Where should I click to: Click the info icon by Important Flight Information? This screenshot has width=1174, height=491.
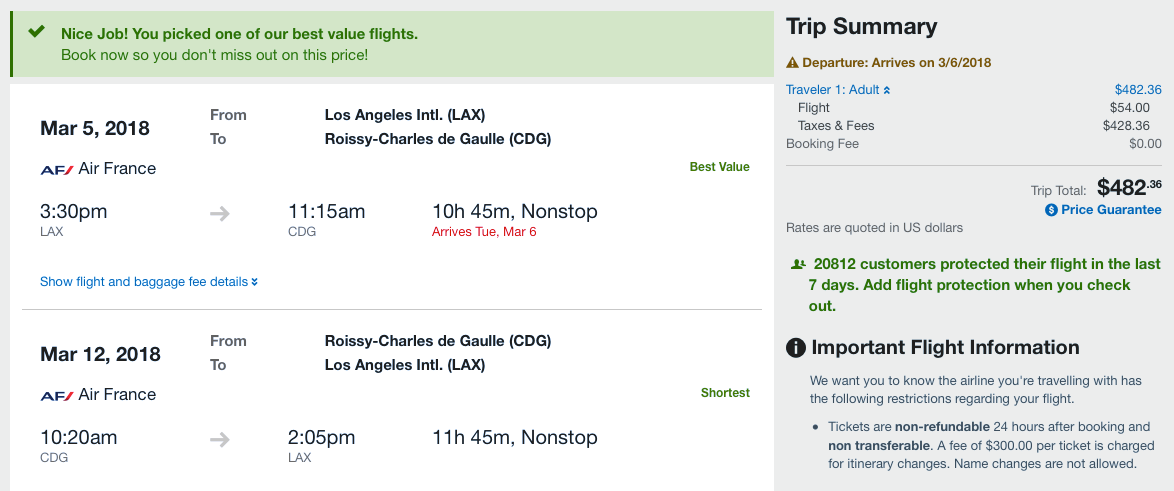(796, 348)
